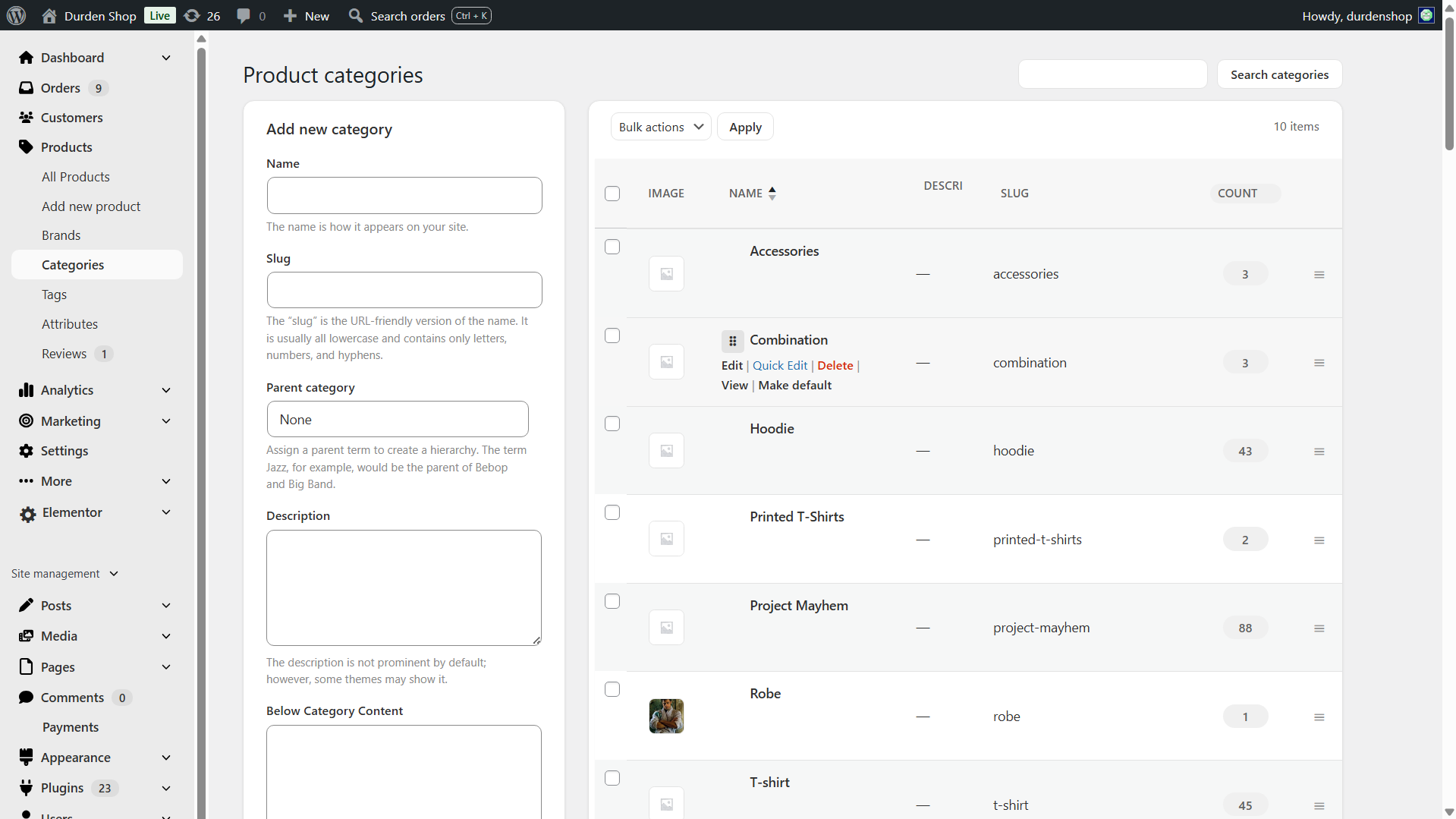Open the Bulk actions dropdown
Viewport: 1456px width, 819px height.
660,126
